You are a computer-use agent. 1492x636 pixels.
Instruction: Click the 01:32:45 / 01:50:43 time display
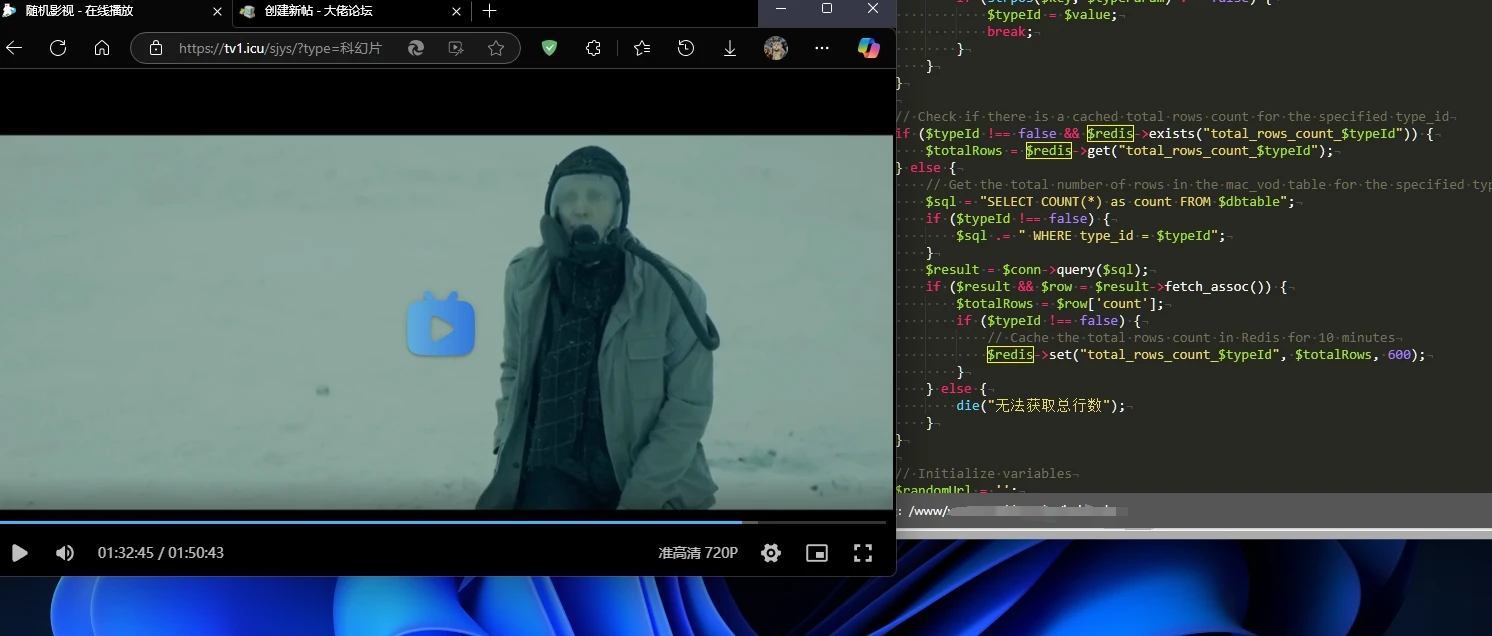click(161, 553)
